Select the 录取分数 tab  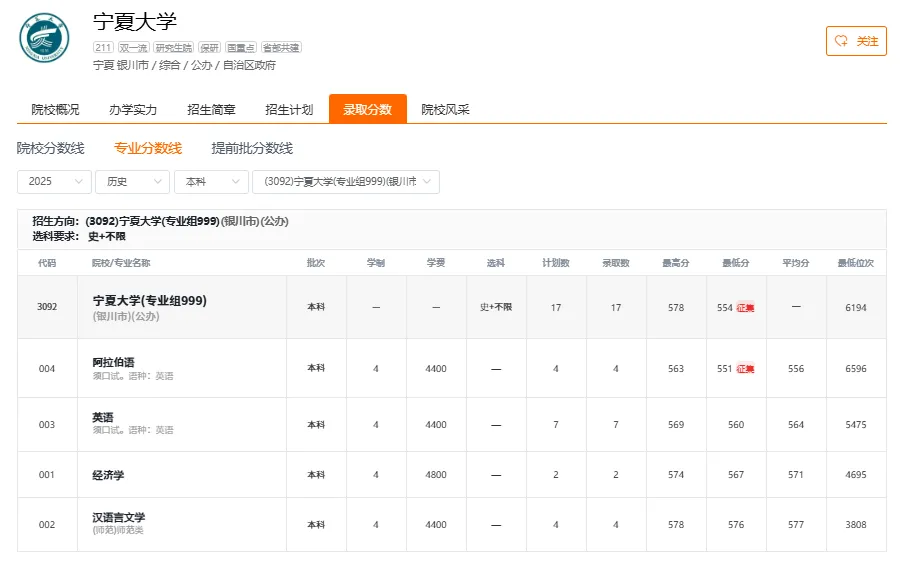click(x=368, y=109)
